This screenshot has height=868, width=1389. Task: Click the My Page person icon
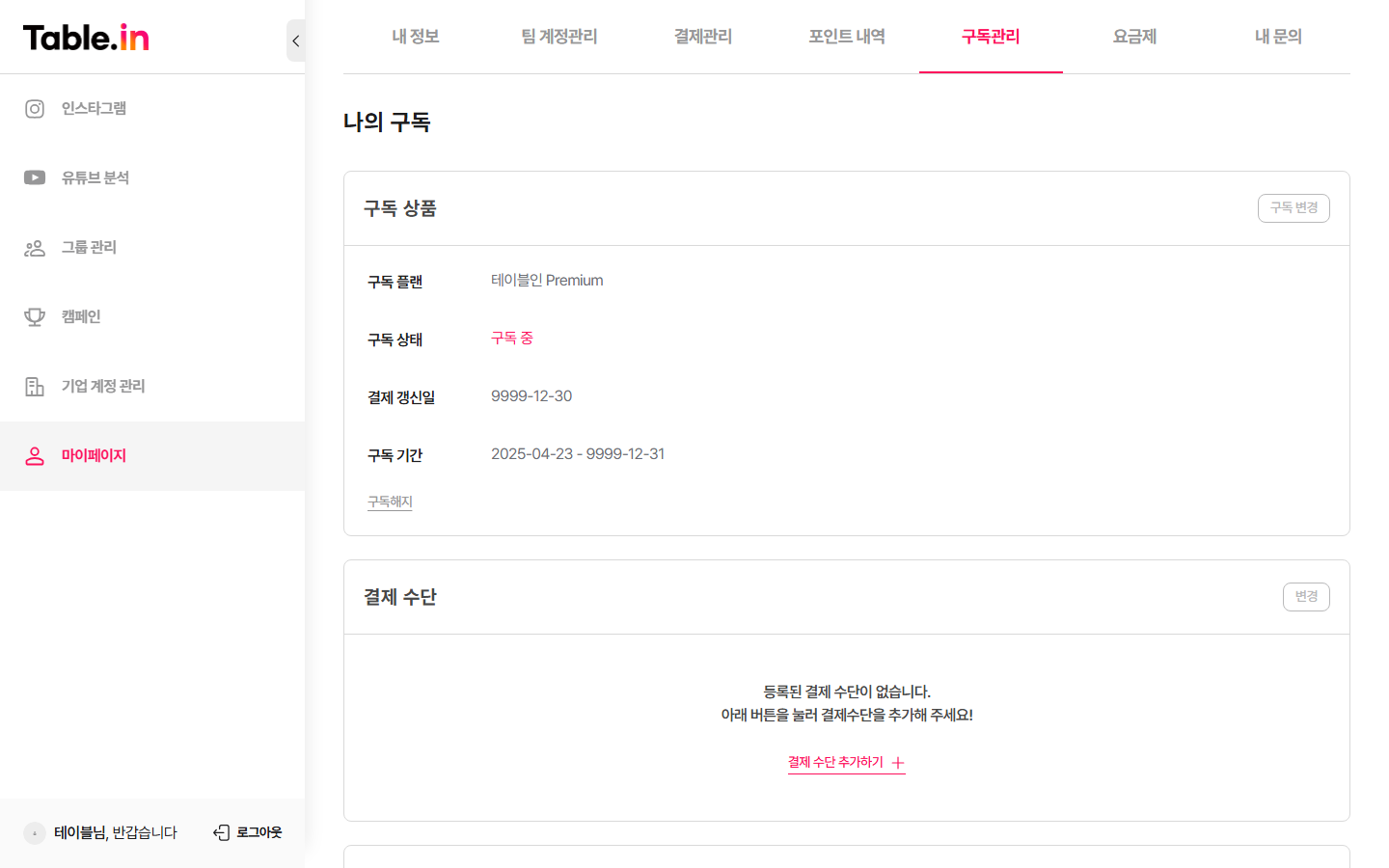tap(35, 456)
